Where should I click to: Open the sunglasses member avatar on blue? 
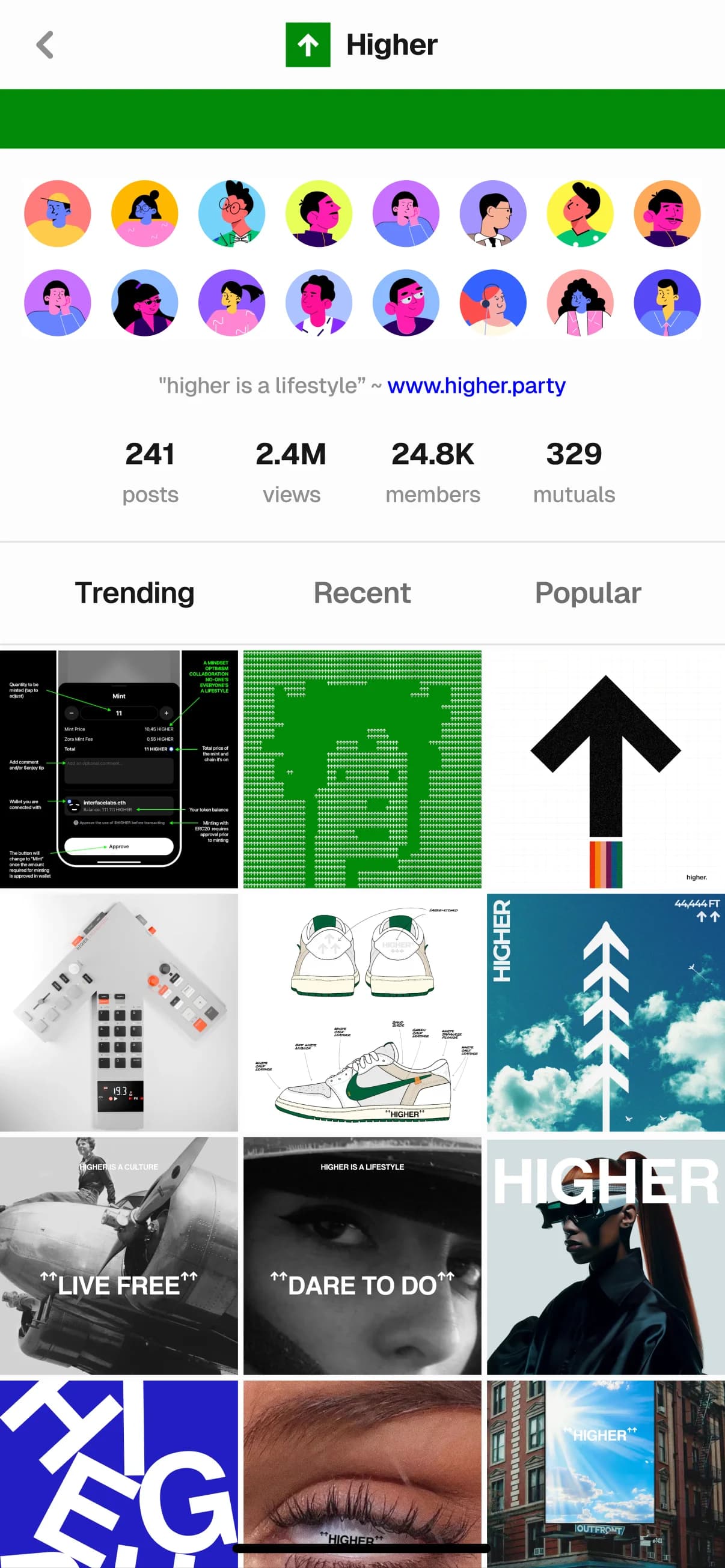[145, 303]
